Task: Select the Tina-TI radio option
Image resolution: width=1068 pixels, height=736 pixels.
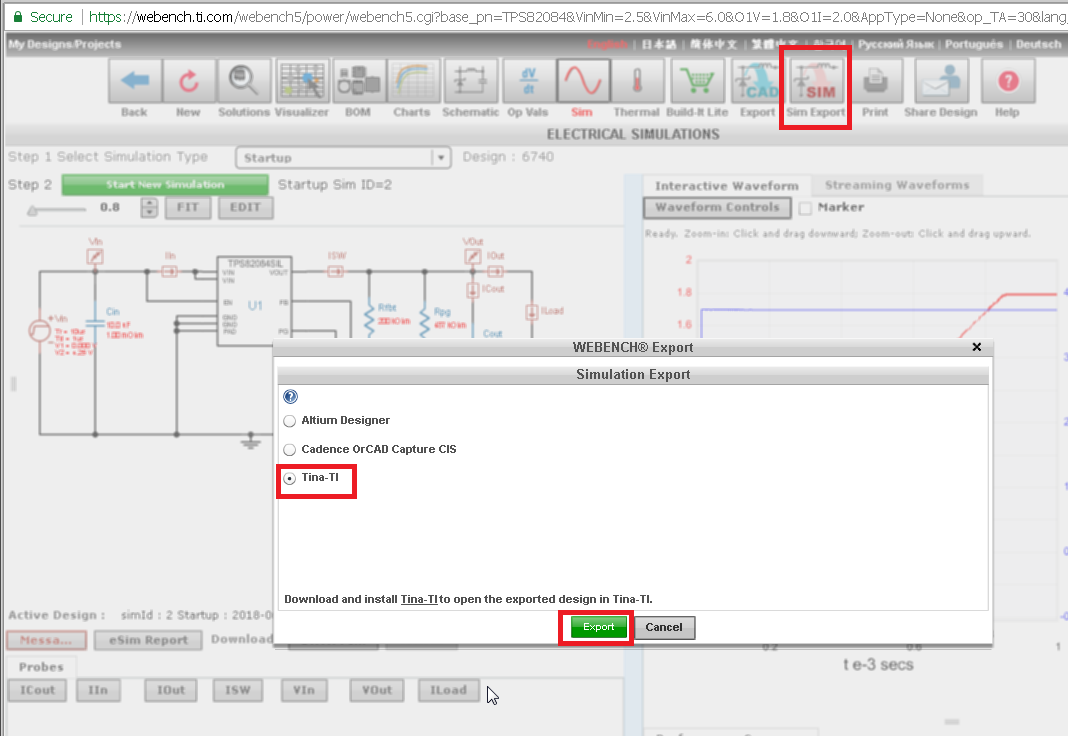Action: [x=290, y=478]
